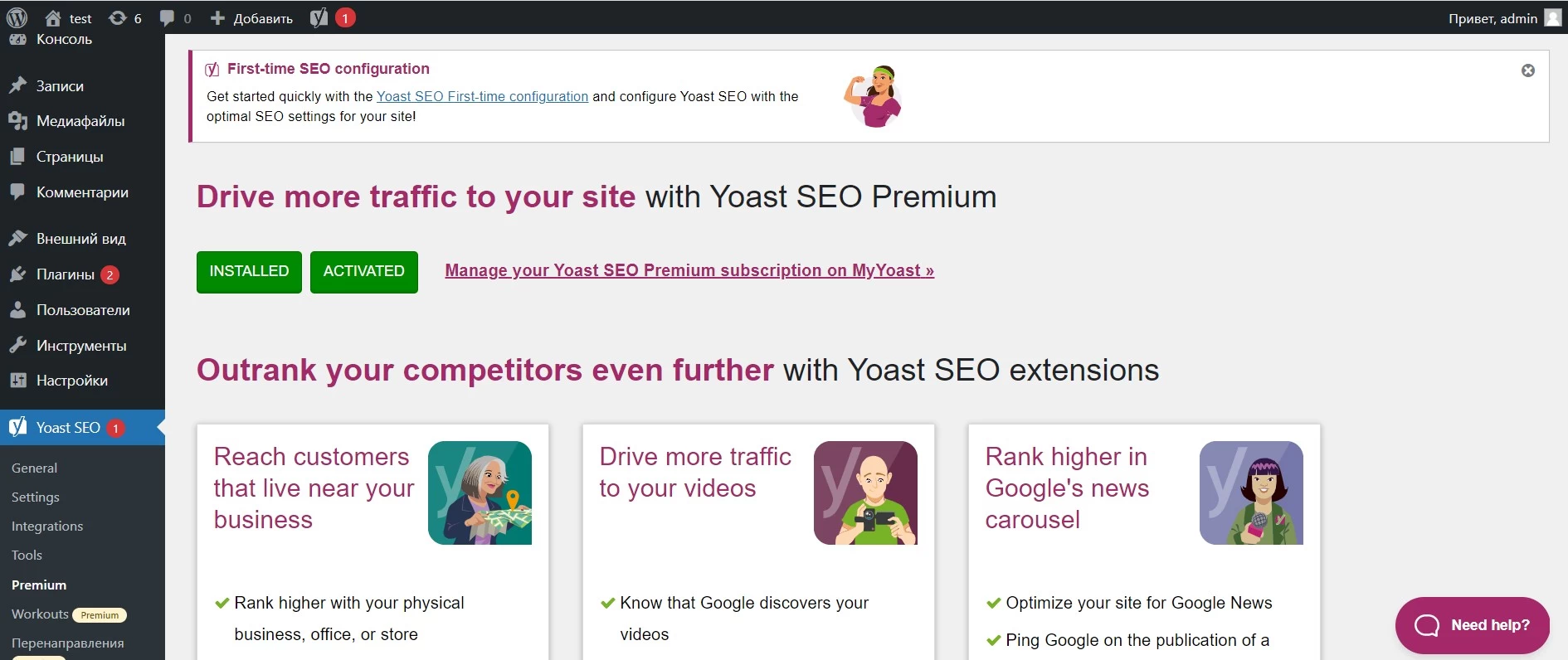
Task: Open the Добавить new content menu
Action: pos(251,18)
